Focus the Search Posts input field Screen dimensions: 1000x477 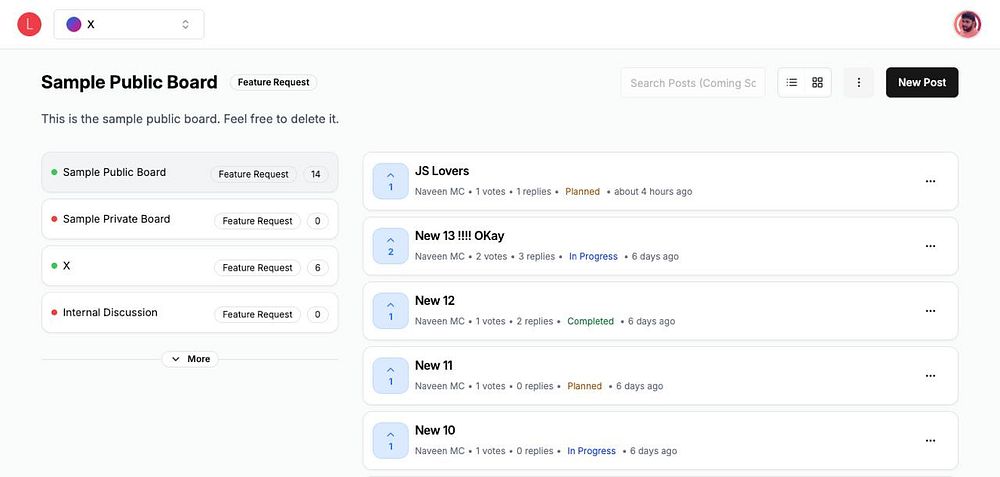(693, 83)
